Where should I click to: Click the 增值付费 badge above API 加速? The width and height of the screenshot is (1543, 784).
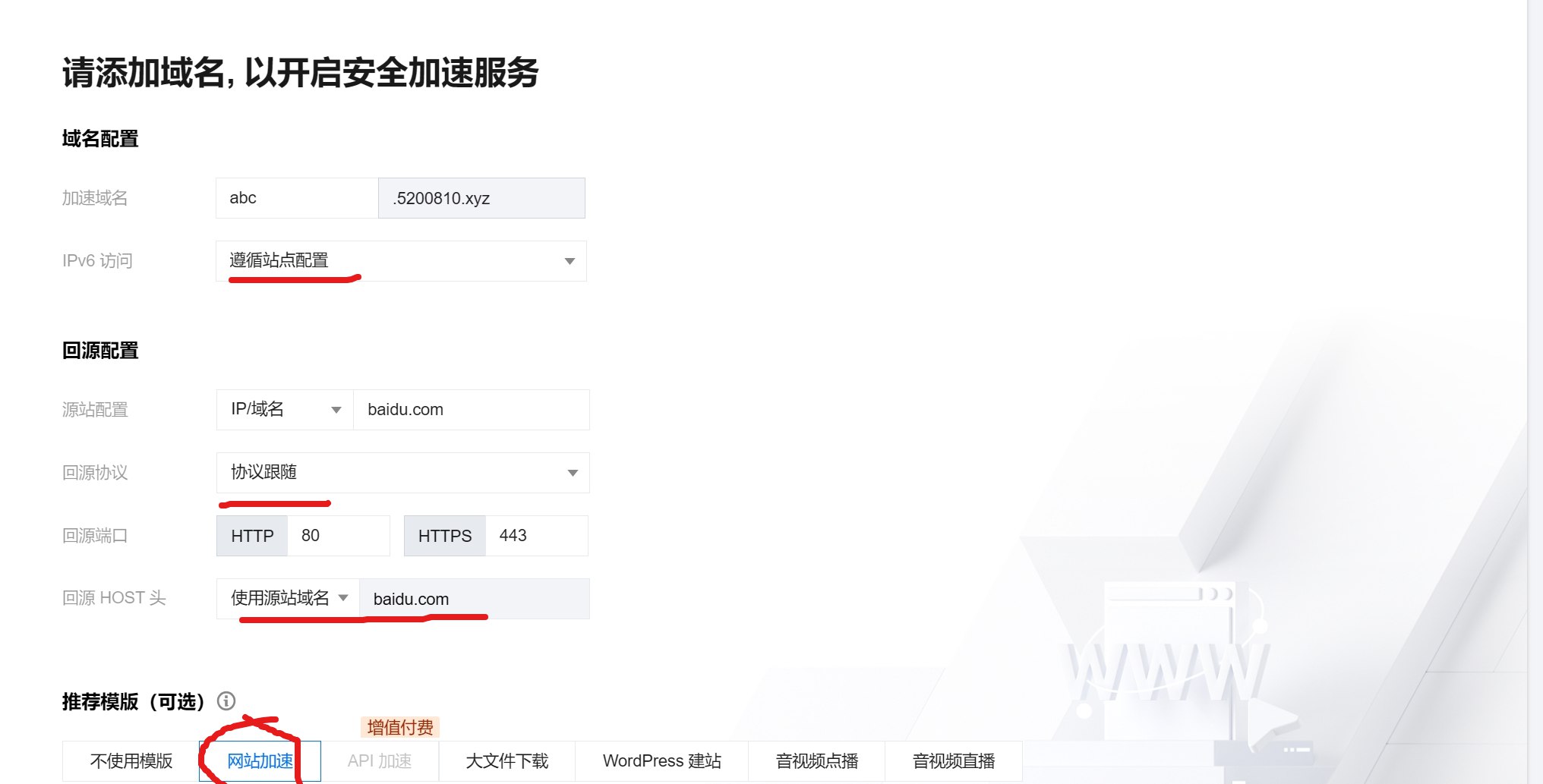tap(400, 727)
